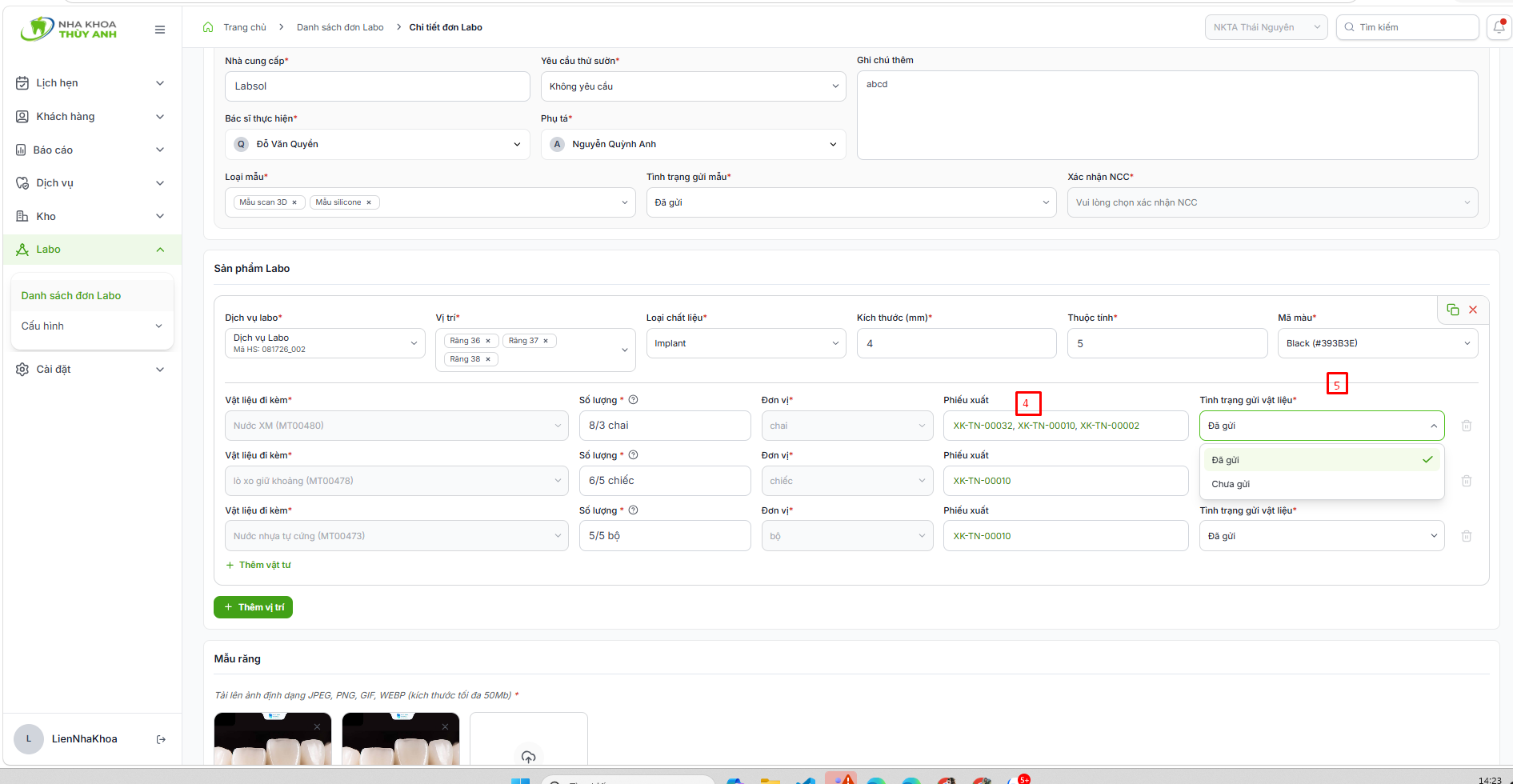Image resolution: width=1513 pixels, height=784 pixels.
Task: Remove the Răng 36 tag
Action: (488, 341)
